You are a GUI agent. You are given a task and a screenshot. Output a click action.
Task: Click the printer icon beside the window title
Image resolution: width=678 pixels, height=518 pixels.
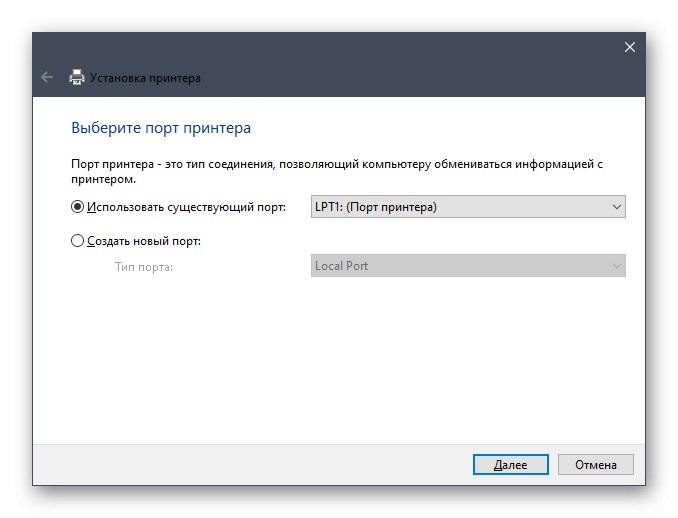(x=77, y=77)
